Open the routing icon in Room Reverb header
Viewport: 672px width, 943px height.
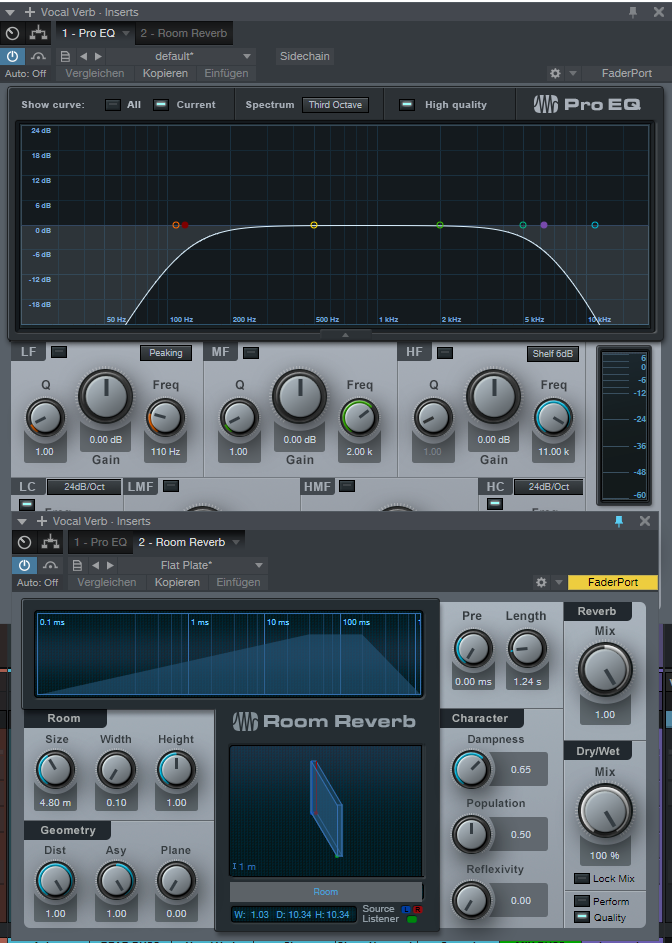50,542
